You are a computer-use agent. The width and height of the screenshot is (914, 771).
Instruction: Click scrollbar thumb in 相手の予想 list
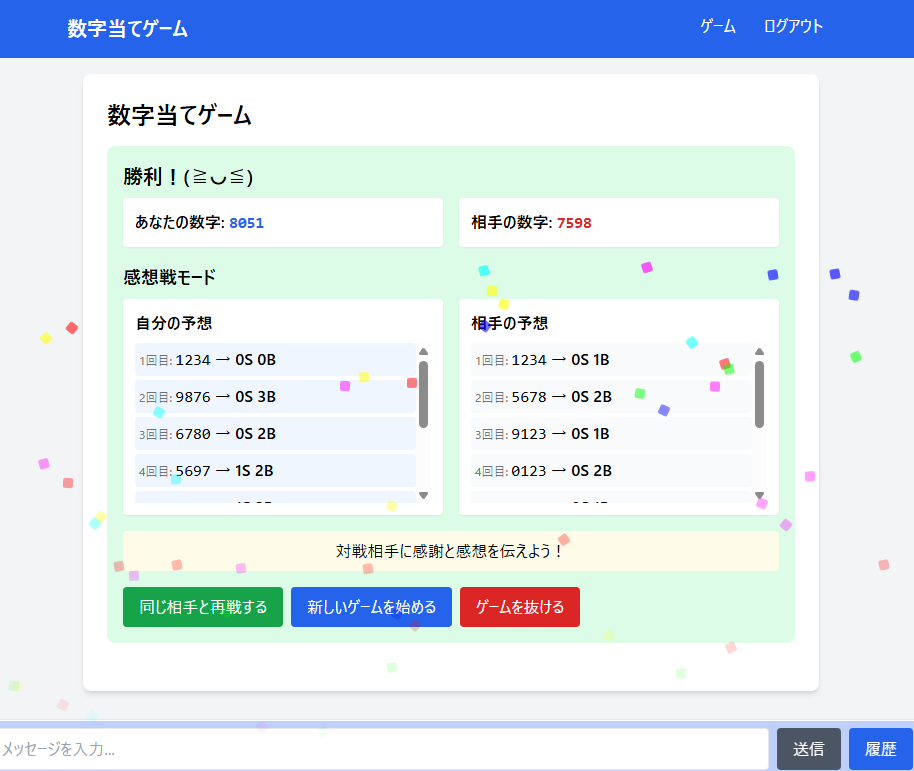pyautogui.click(x=760, y=395)
